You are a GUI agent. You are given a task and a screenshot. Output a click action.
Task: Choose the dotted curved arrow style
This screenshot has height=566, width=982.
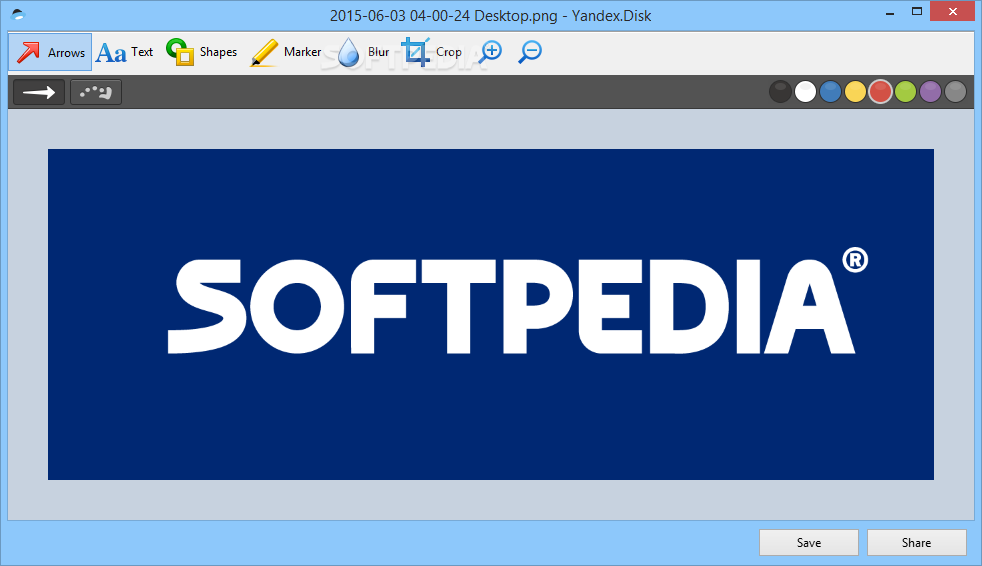pyautogui.click(x=96, y=93)
